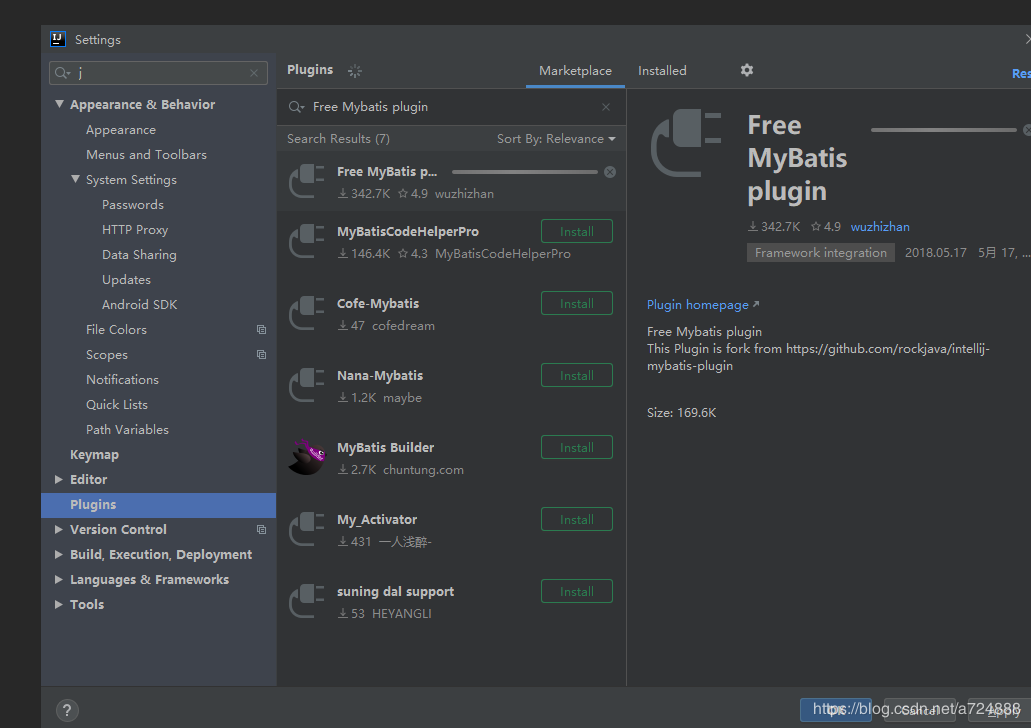
Task: Expand the Editor section
Action: 59,479
